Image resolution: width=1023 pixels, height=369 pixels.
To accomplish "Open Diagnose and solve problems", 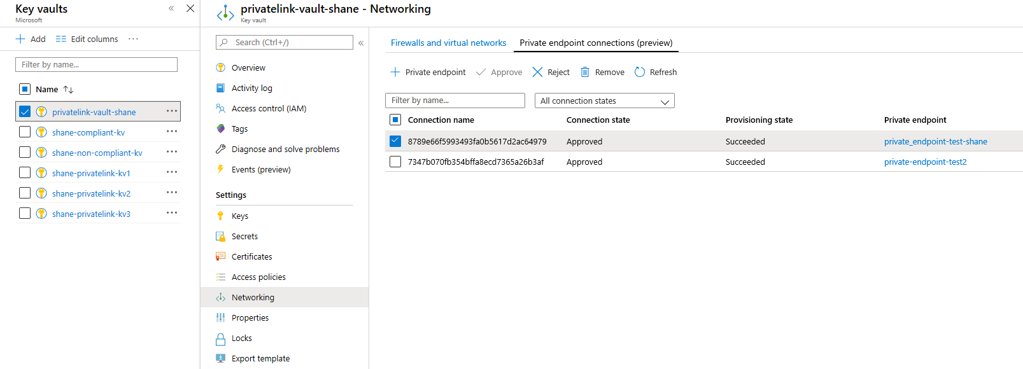I will (x=285, y=149).
